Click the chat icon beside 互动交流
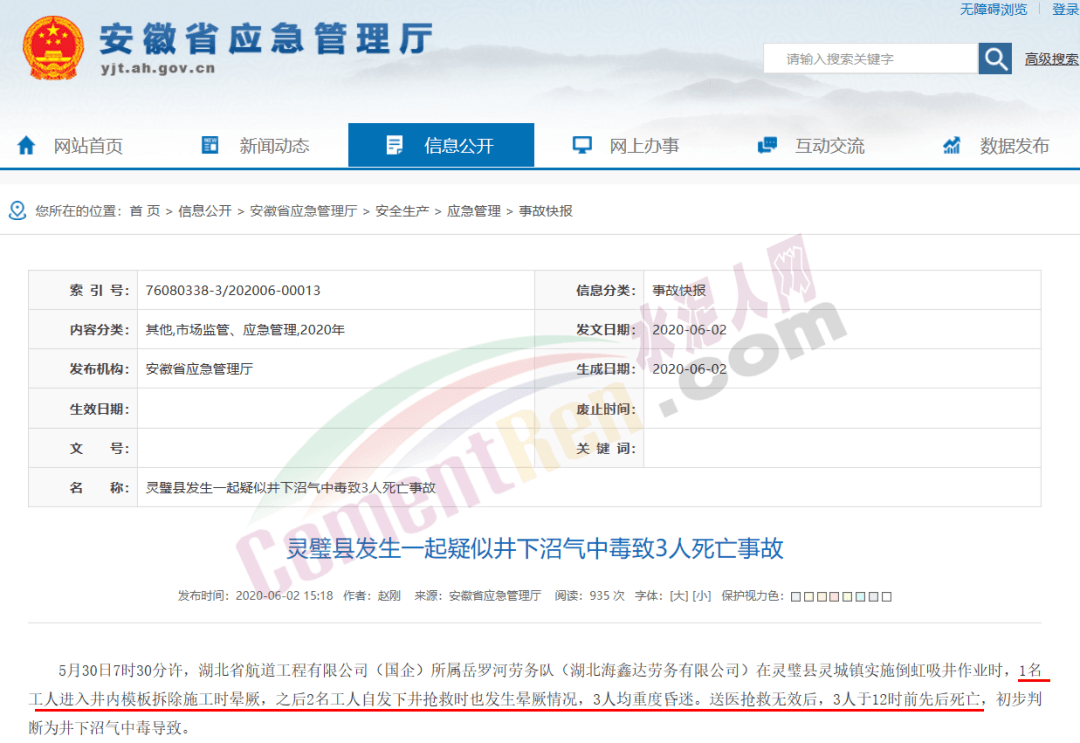The width and height of the screenshot is (1080, 743). (x=767, y=146)
